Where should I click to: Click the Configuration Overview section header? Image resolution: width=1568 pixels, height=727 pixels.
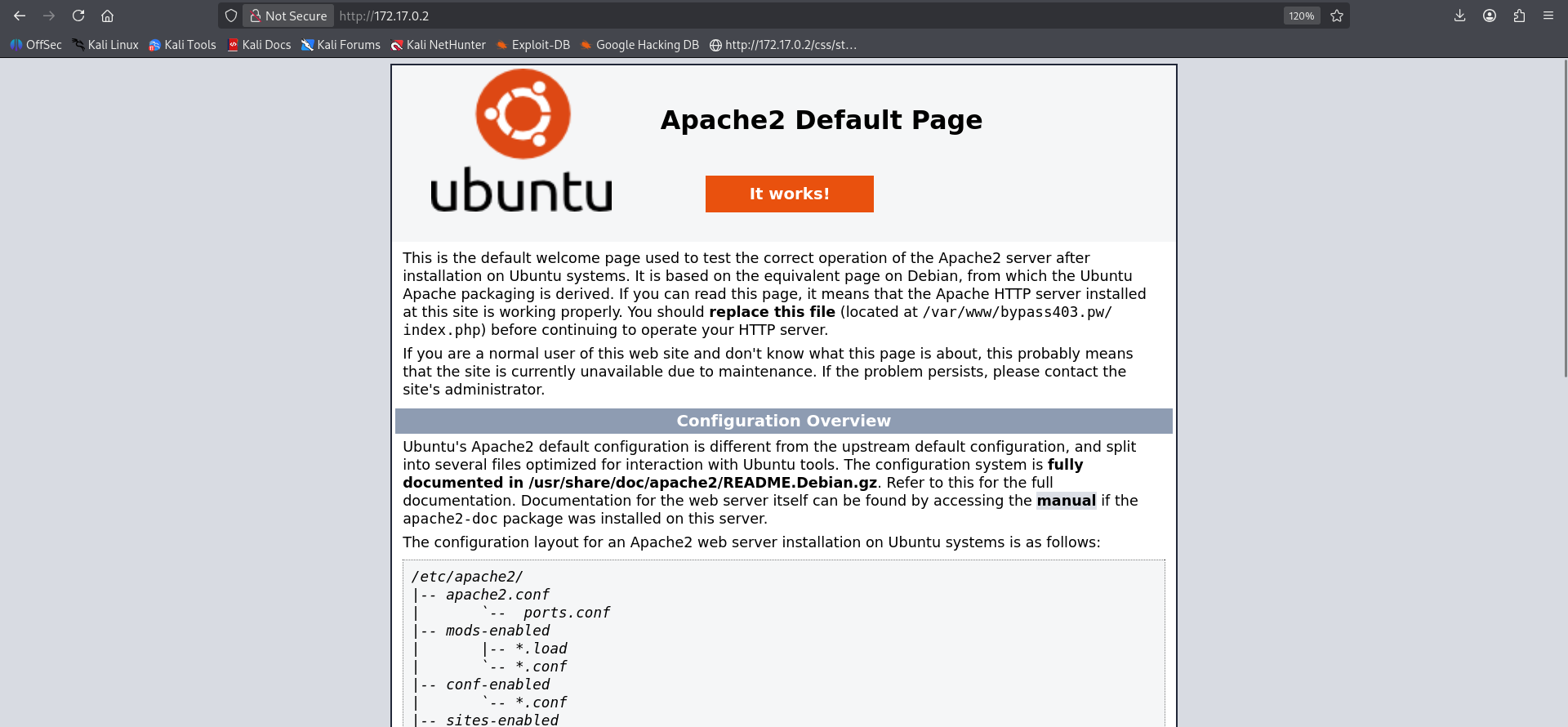tap(784, 421)
